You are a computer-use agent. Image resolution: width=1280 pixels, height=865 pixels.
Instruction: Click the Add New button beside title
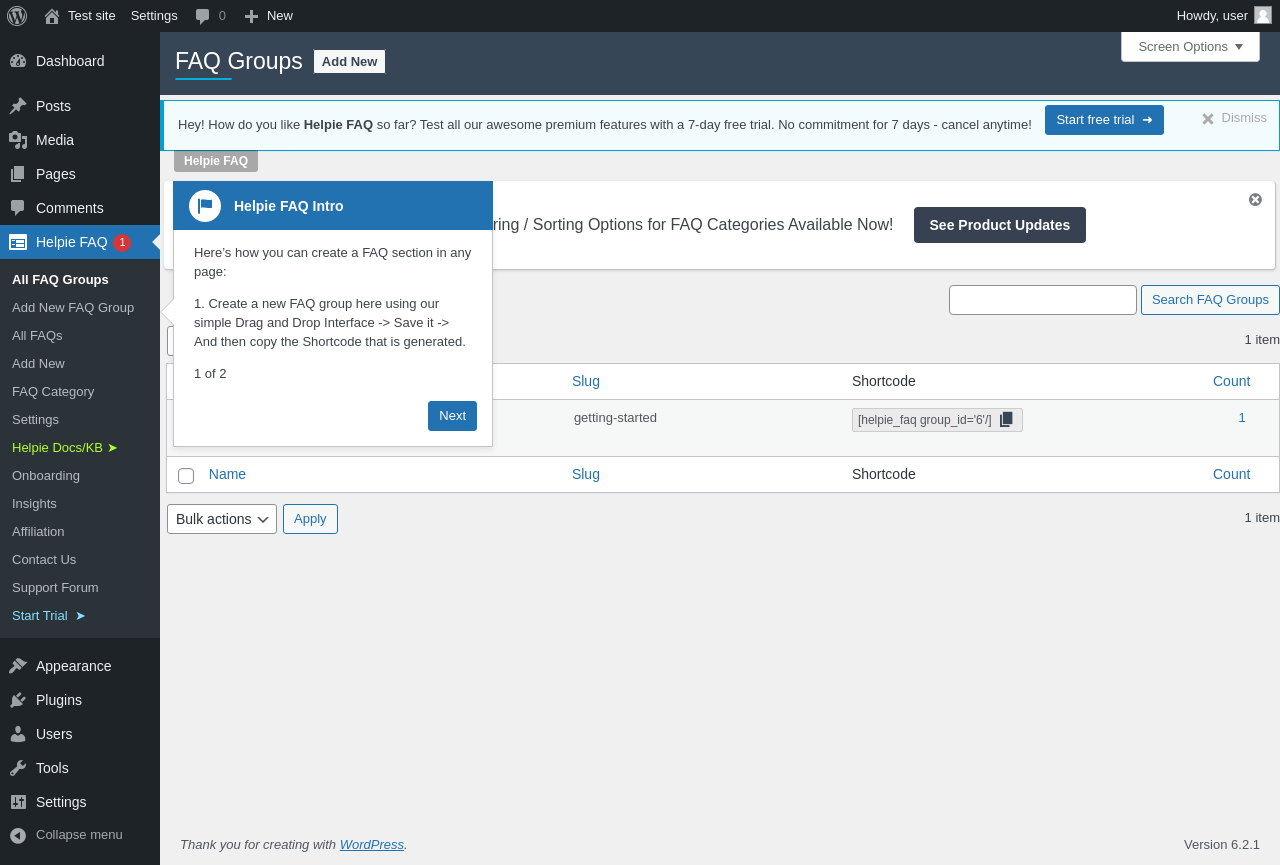click(x=349, y=61)
